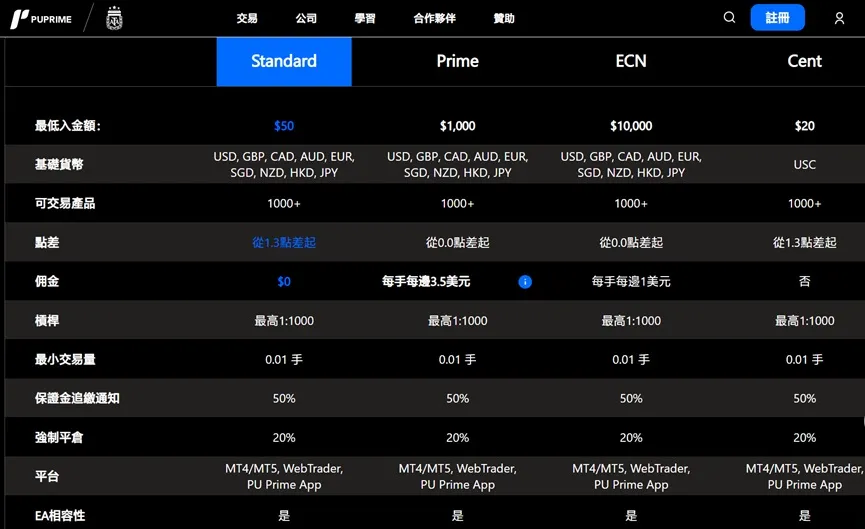The width and height of the screenshot is (865, 529).
Task: Click the AFA football crest icon
Action: (114, 18)
